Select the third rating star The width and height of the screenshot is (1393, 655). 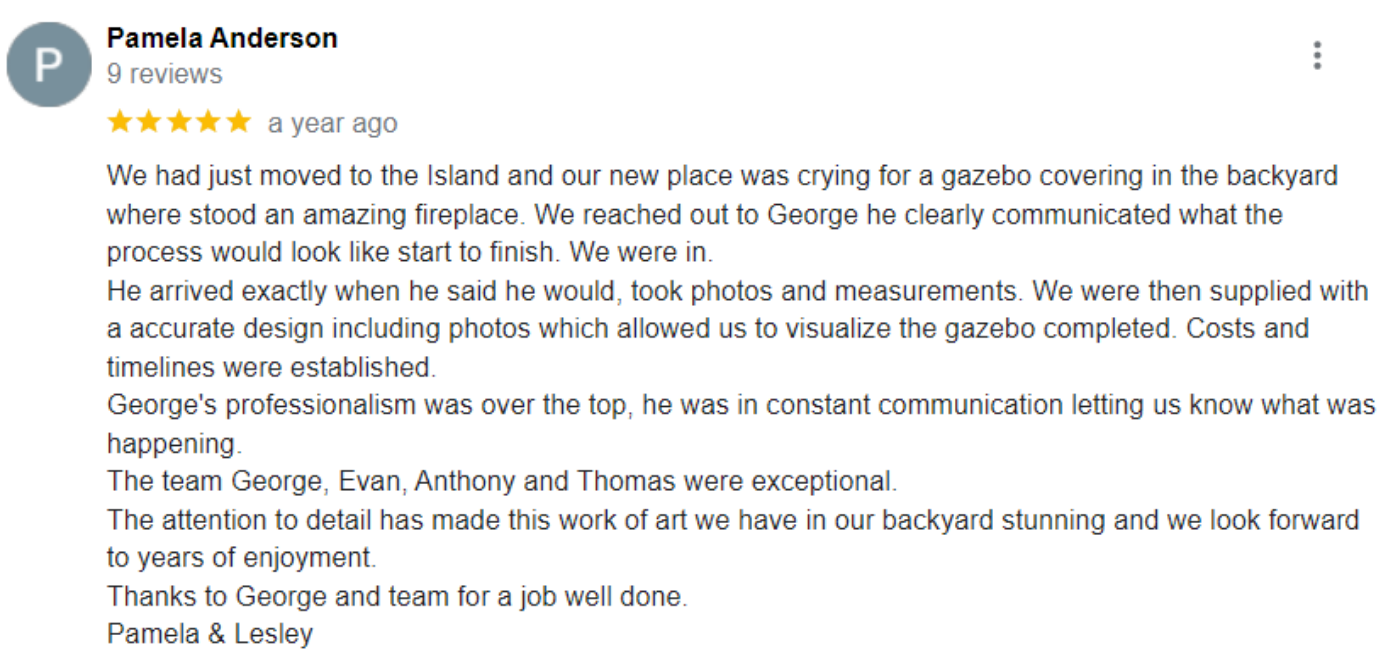[x=179, y=122]
